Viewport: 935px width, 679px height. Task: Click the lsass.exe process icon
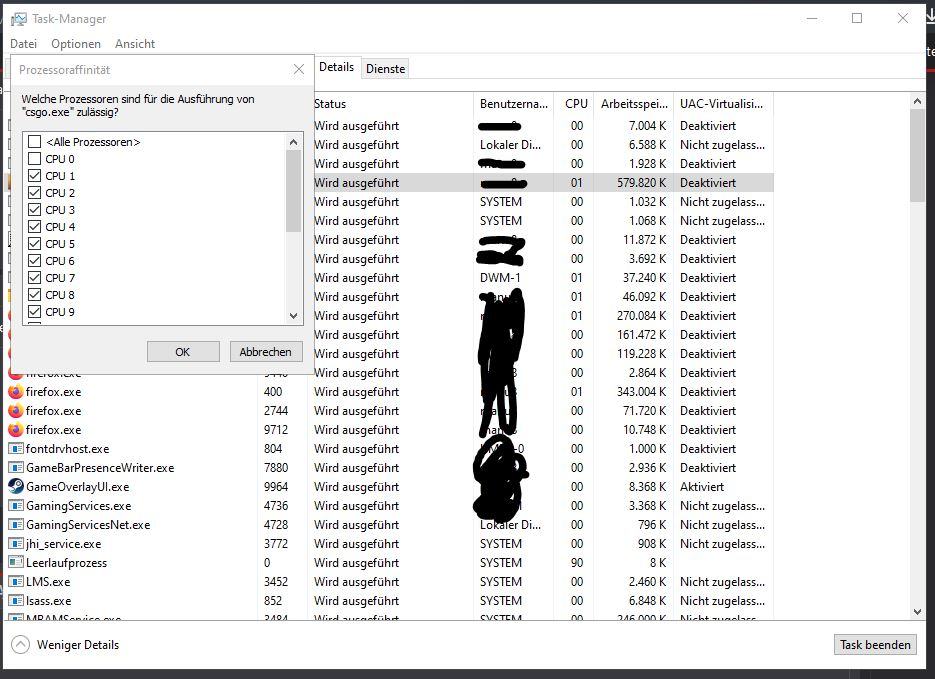point(16,600)
